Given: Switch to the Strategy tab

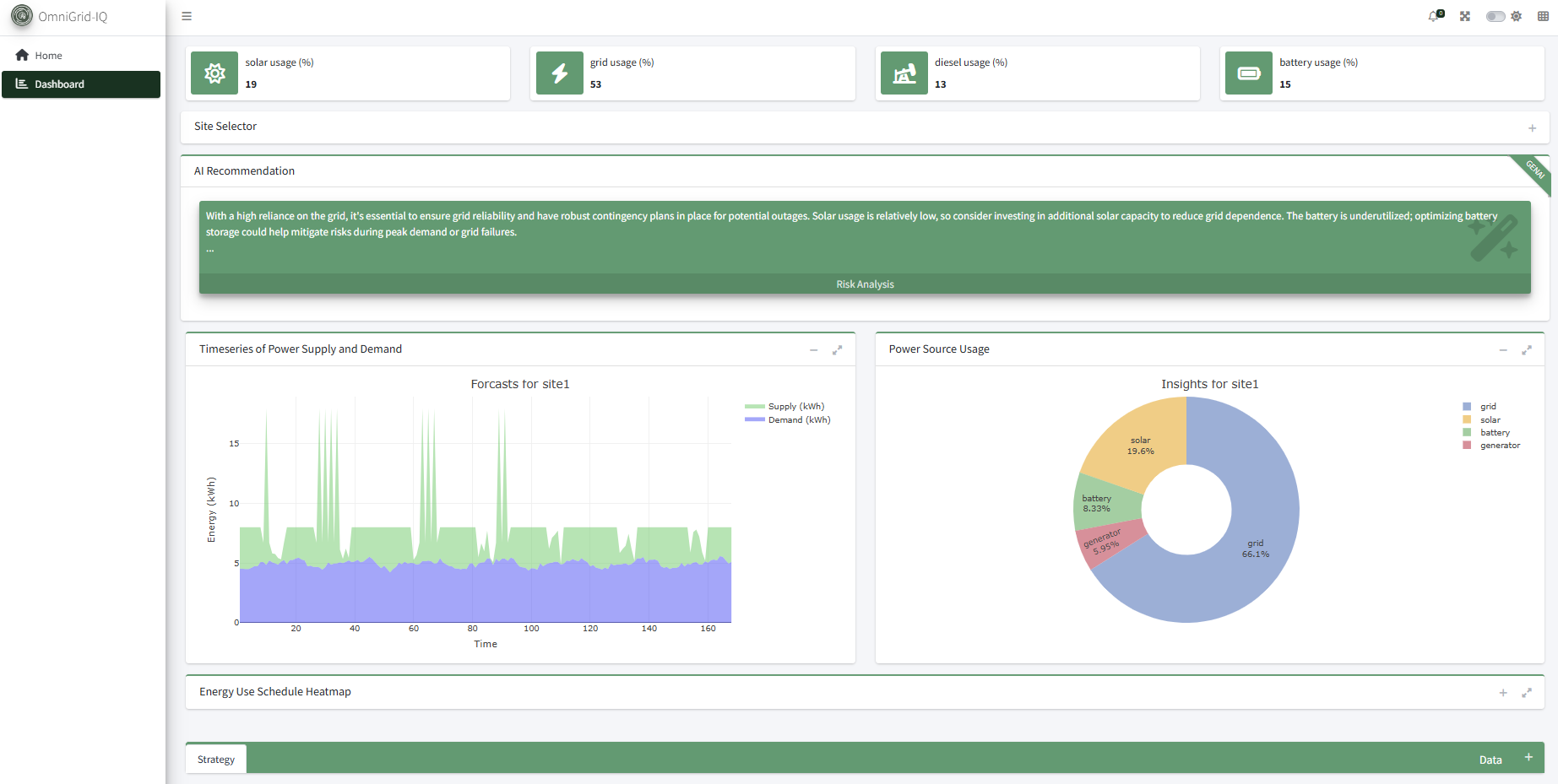Looking at the screenshot, I should [x=216, y=760].
